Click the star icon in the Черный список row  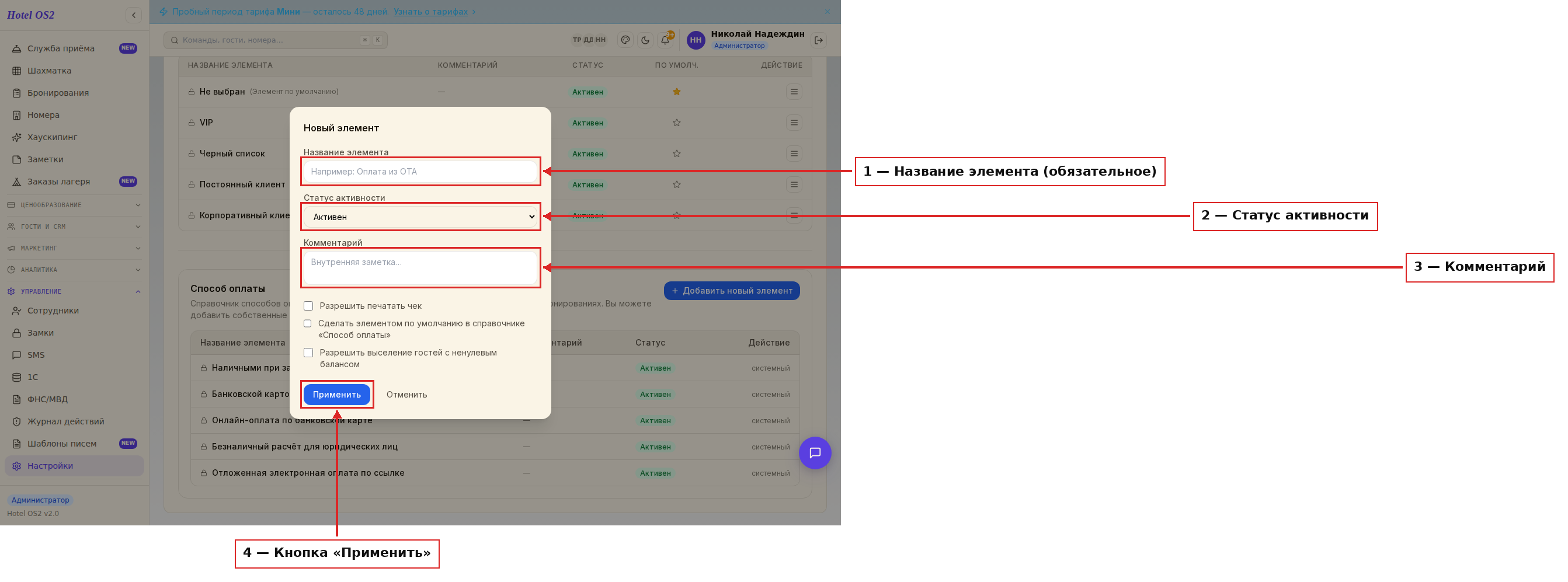[676, 154]
